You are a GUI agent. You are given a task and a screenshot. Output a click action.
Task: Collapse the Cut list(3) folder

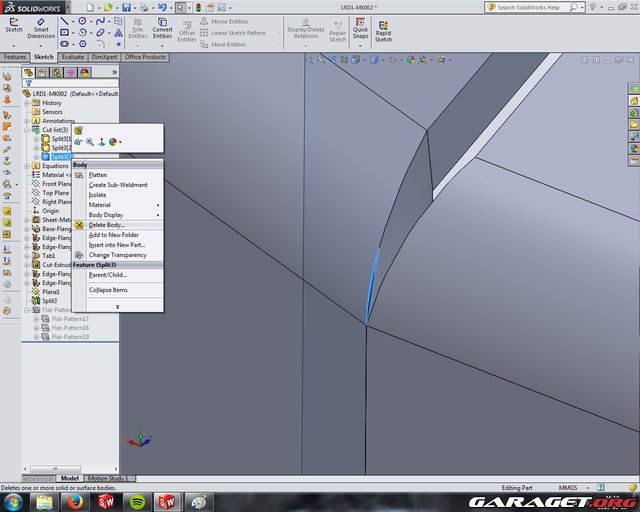(x=27, y=130)
